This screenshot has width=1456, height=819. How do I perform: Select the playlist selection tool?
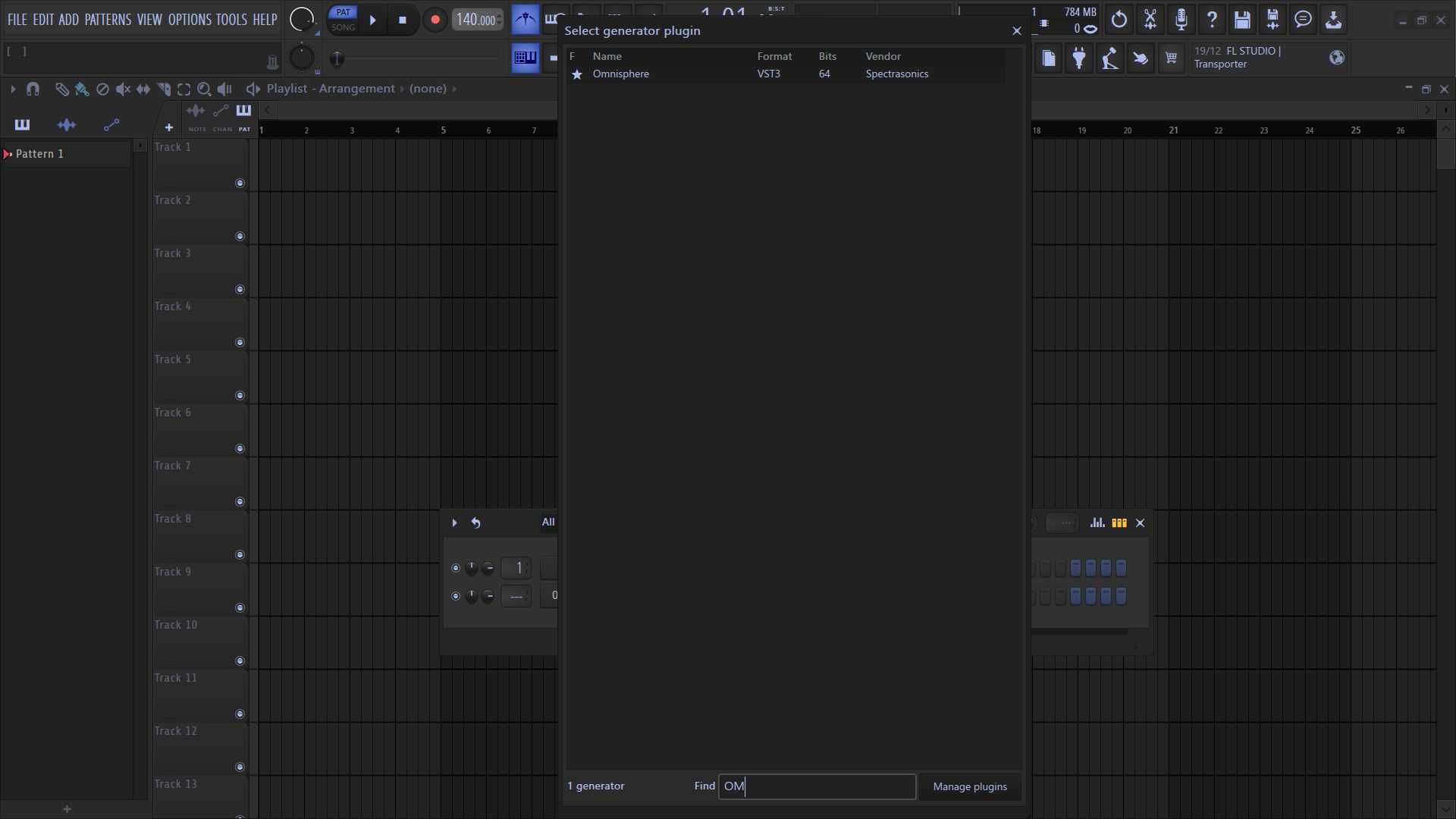(184, 89)
